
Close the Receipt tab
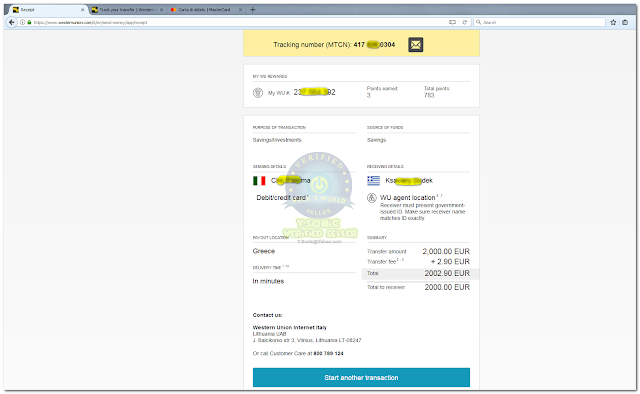[x=82, y=9]
